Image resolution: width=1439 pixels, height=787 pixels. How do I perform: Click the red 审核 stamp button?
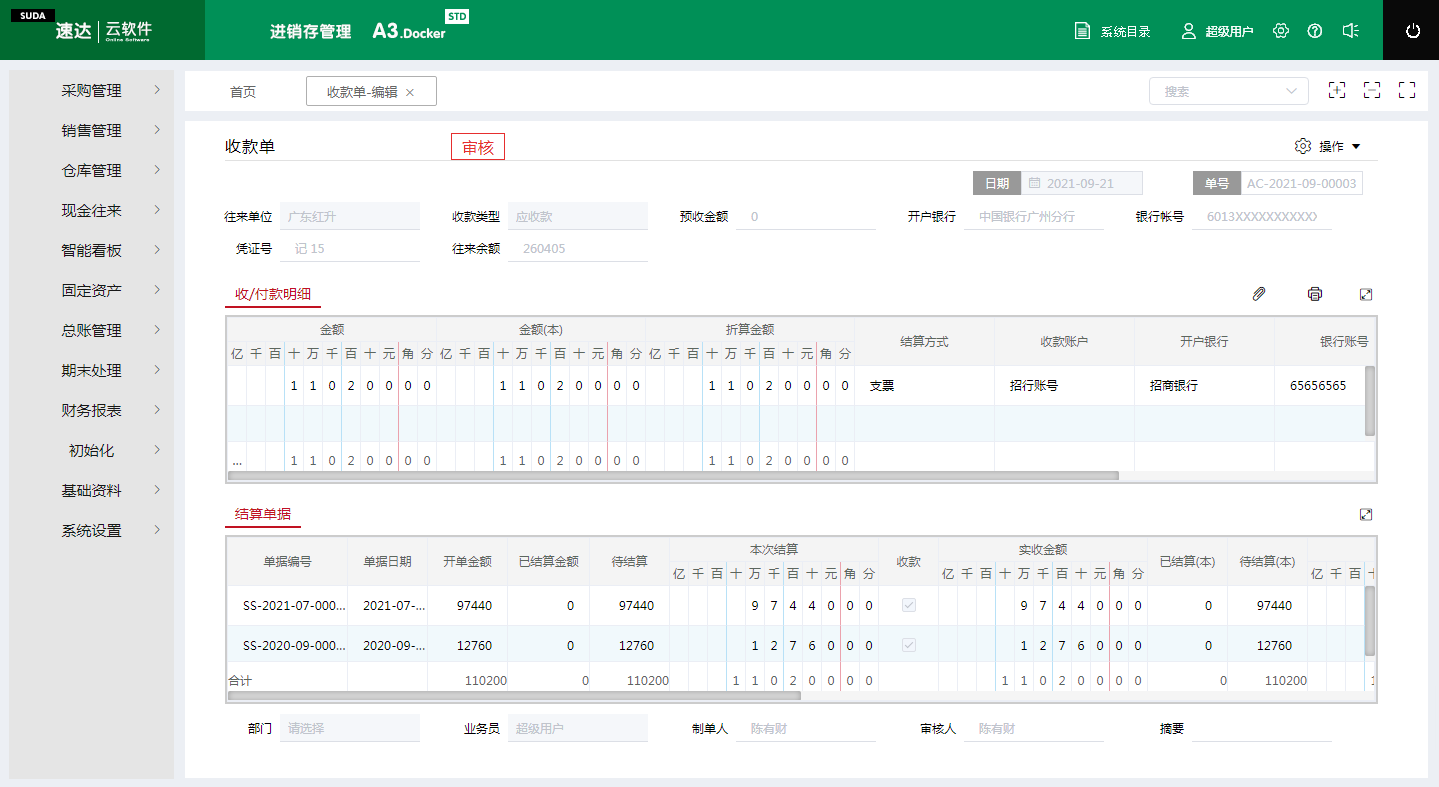(x=478, y=147)
